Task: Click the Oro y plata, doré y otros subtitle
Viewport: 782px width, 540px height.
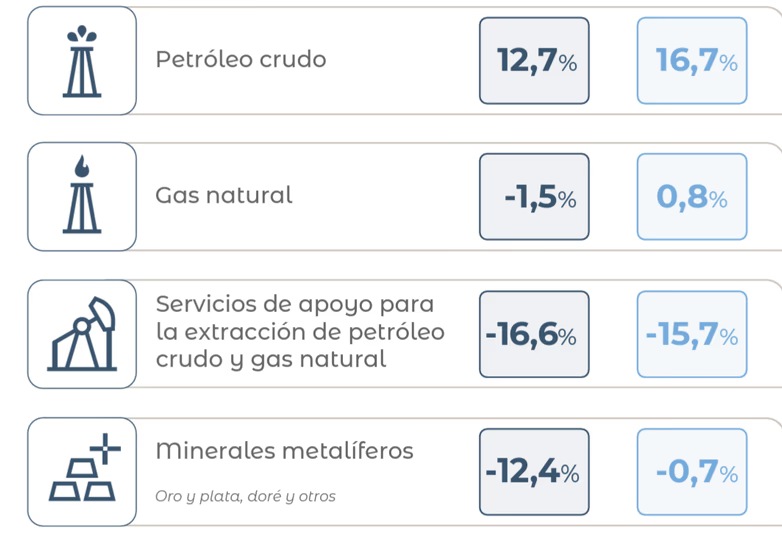Action: 245,497
